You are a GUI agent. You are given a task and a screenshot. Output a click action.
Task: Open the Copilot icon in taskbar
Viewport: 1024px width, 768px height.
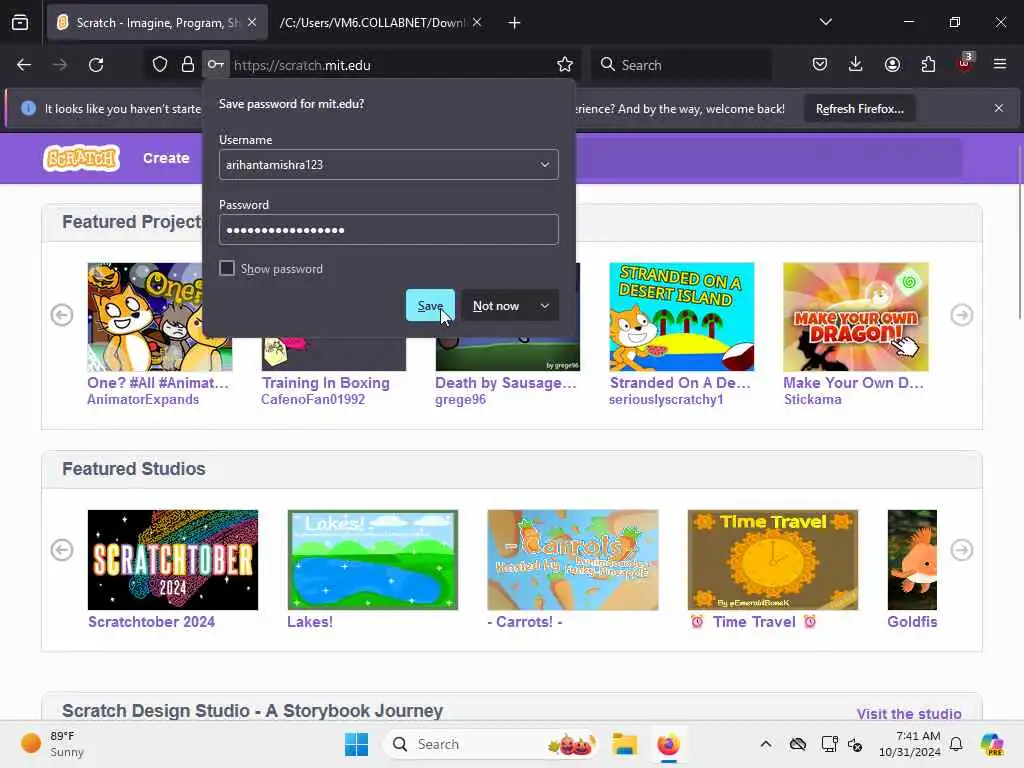click(x=992, y=744)
